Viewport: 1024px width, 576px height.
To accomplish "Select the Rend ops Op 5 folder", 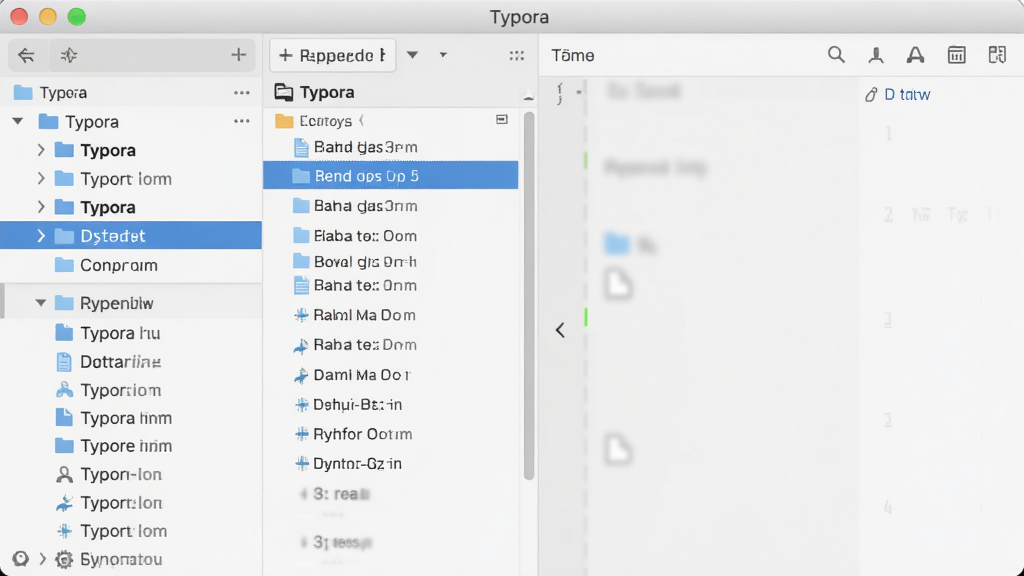I will tap(391, 176).
